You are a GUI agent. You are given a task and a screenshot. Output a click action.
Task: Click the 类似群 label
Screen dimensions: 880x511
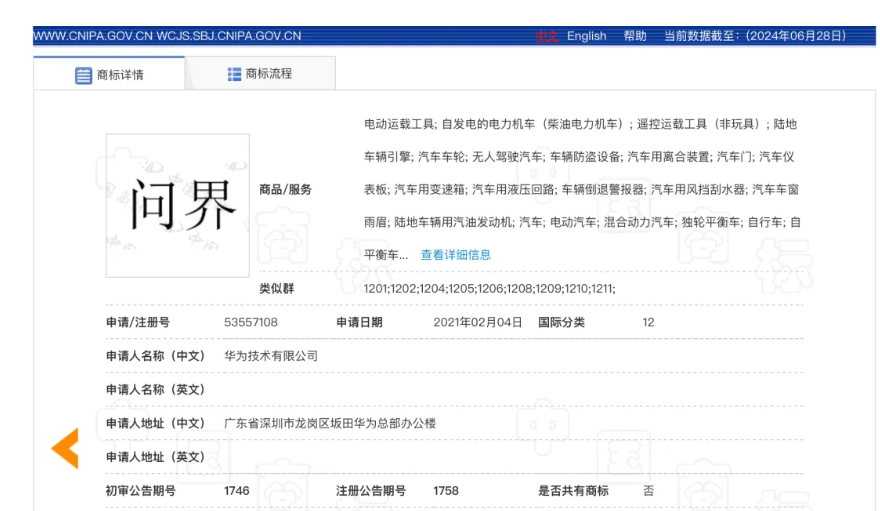[x=277, y=288]
